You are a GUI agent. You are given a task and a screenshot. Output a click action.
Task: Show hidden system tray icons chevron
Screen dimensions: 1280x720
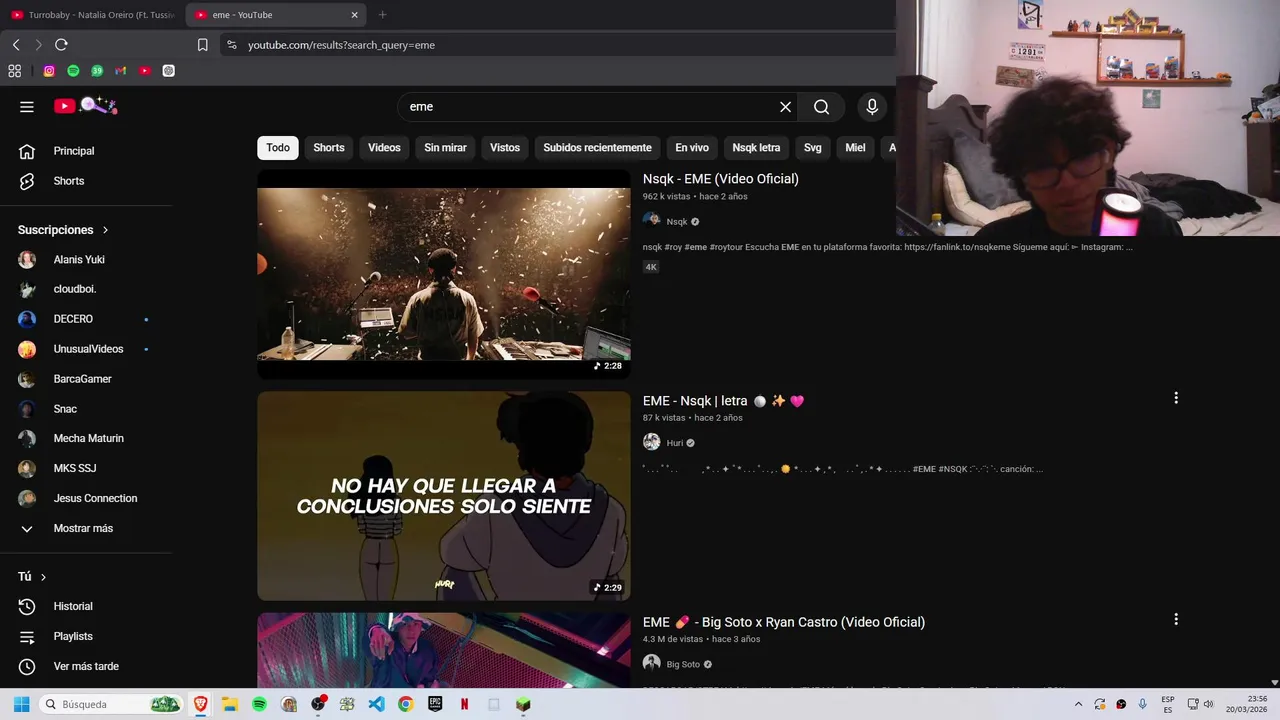(x=1078, y=704)
